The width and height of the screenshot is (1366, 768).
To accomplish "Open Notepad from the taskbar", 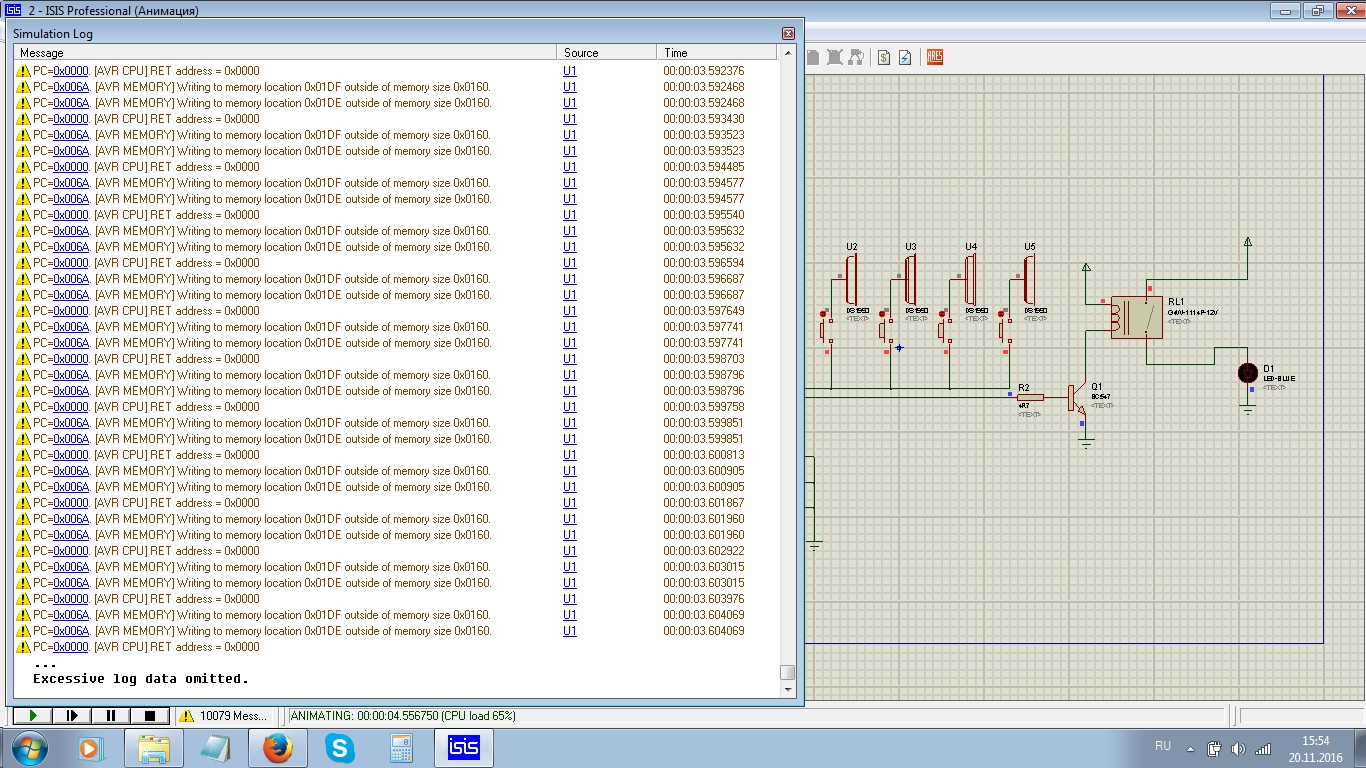I will (x=215, y=748).
